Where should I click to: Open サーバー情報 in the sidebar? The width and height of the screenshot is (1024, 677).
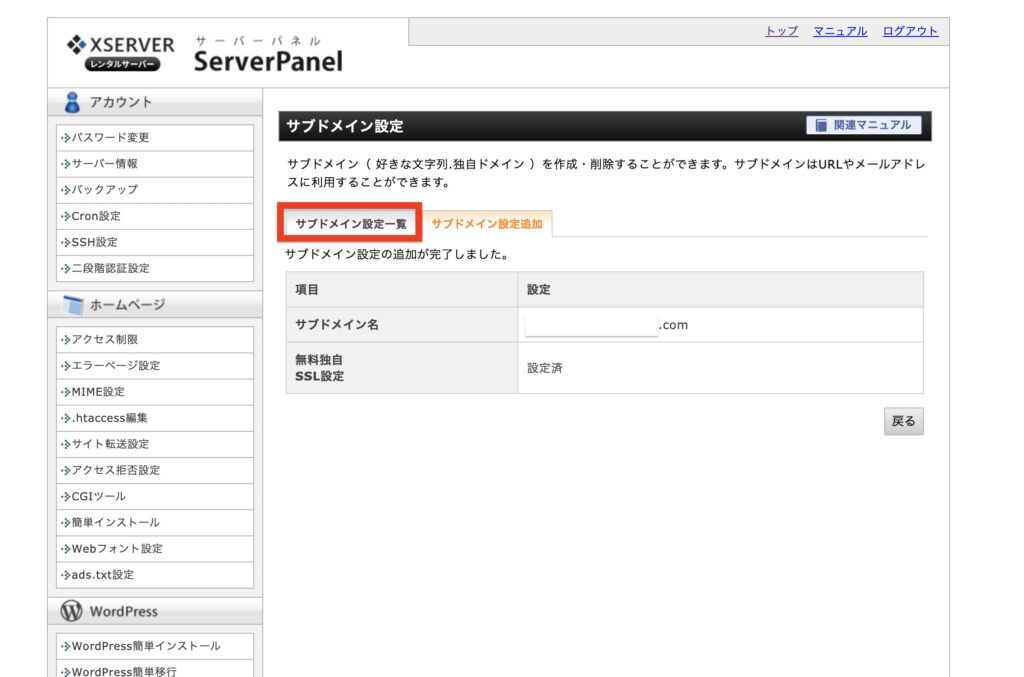click(x=155, y=164)
